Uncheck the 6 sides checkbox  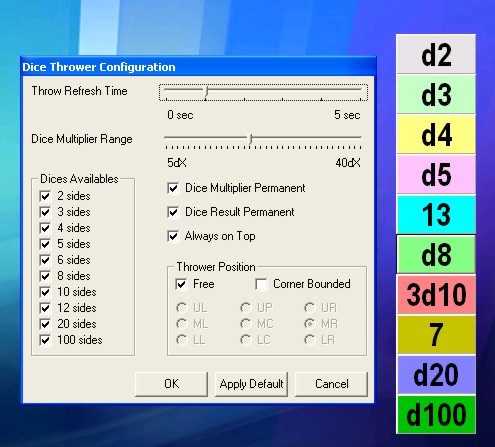pyautogui.click(x=45, y=260)
